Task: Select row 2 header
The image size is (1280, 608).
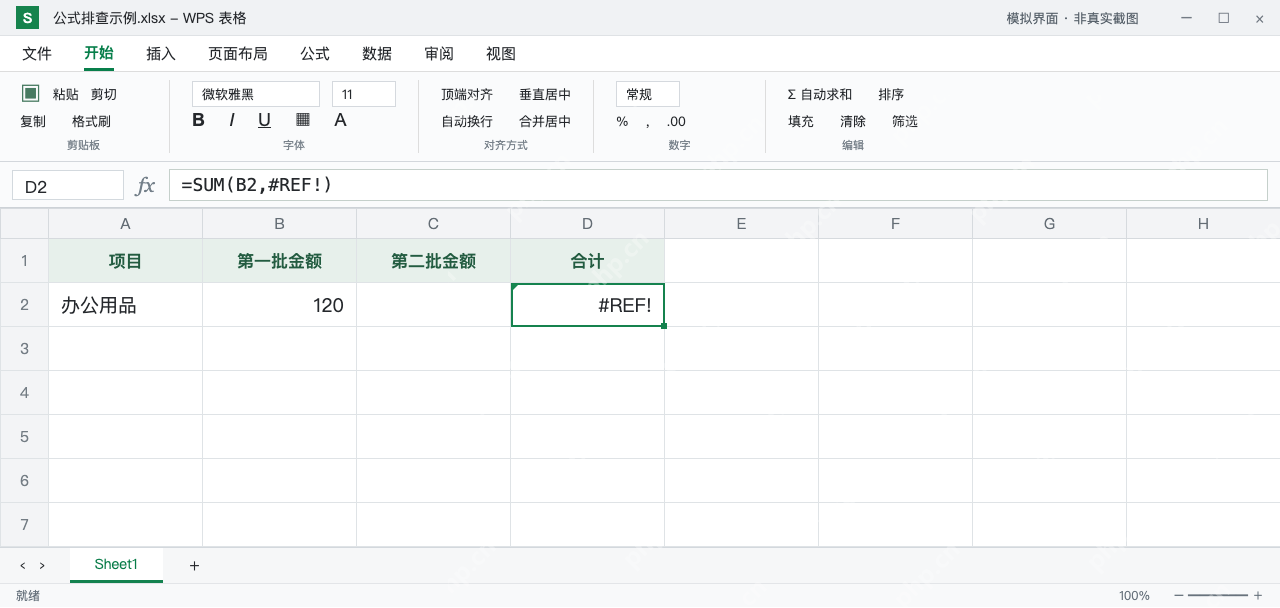Action: point(24,305)
